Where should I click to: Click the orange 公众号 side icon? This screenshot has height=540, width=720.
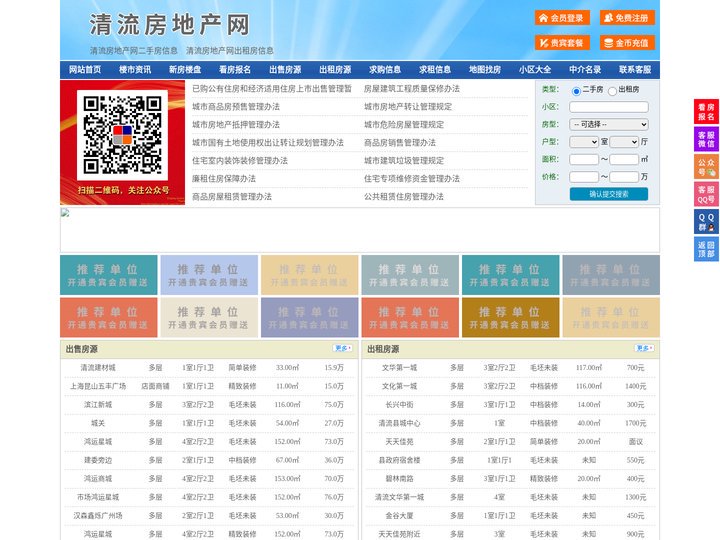706,167
